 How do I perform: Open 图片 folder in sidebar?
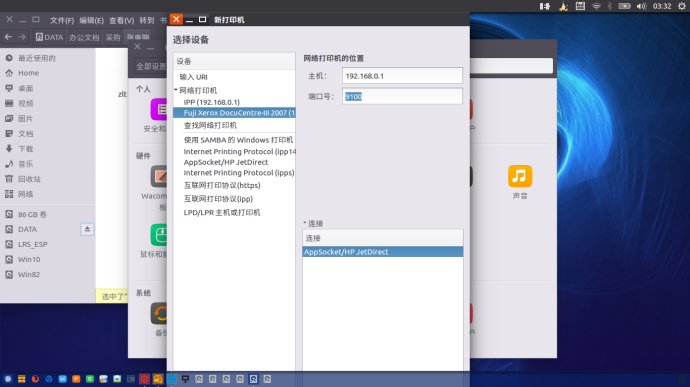[x=26, y=118]
